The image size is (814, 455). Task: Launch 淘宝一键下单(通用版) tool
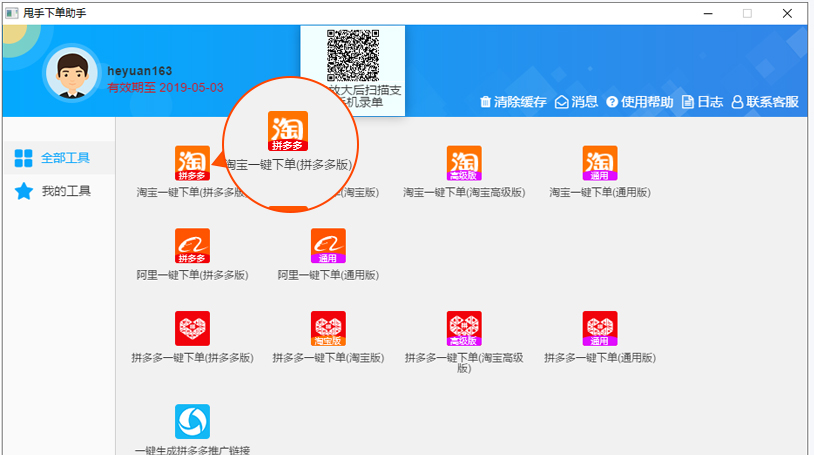(x=600, y=163)
